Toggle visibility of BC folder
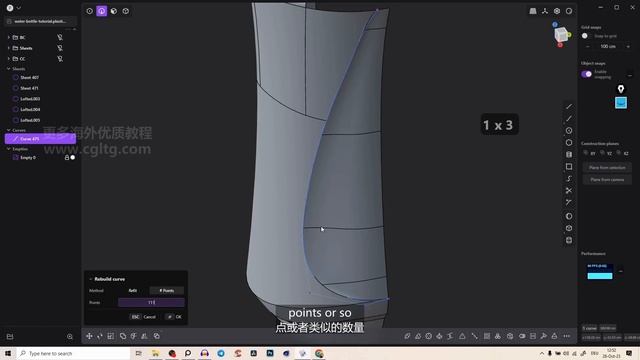This screenshot has width=640, height=360. (60, 37)
